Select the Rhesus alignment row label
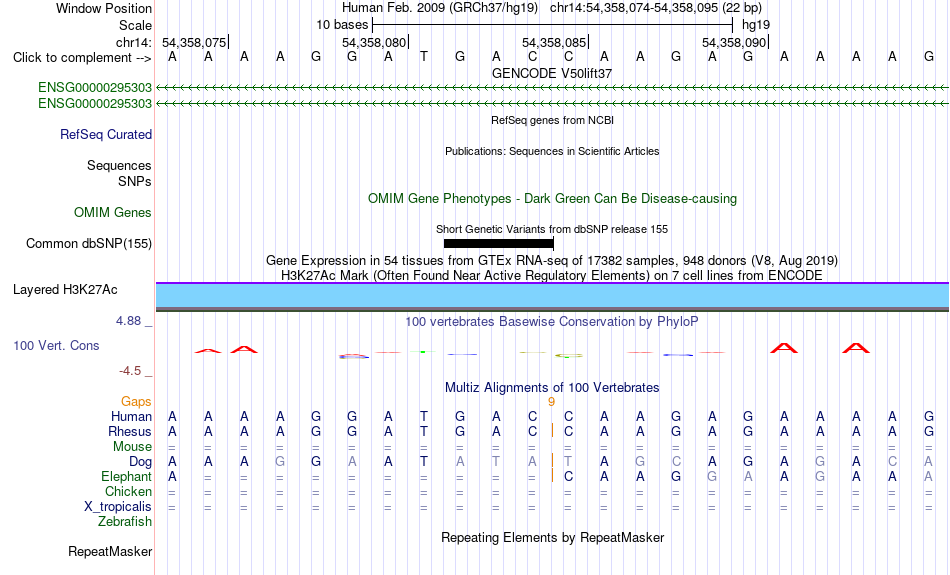Screen dimensions: 950x575 (x=130, y=432)
